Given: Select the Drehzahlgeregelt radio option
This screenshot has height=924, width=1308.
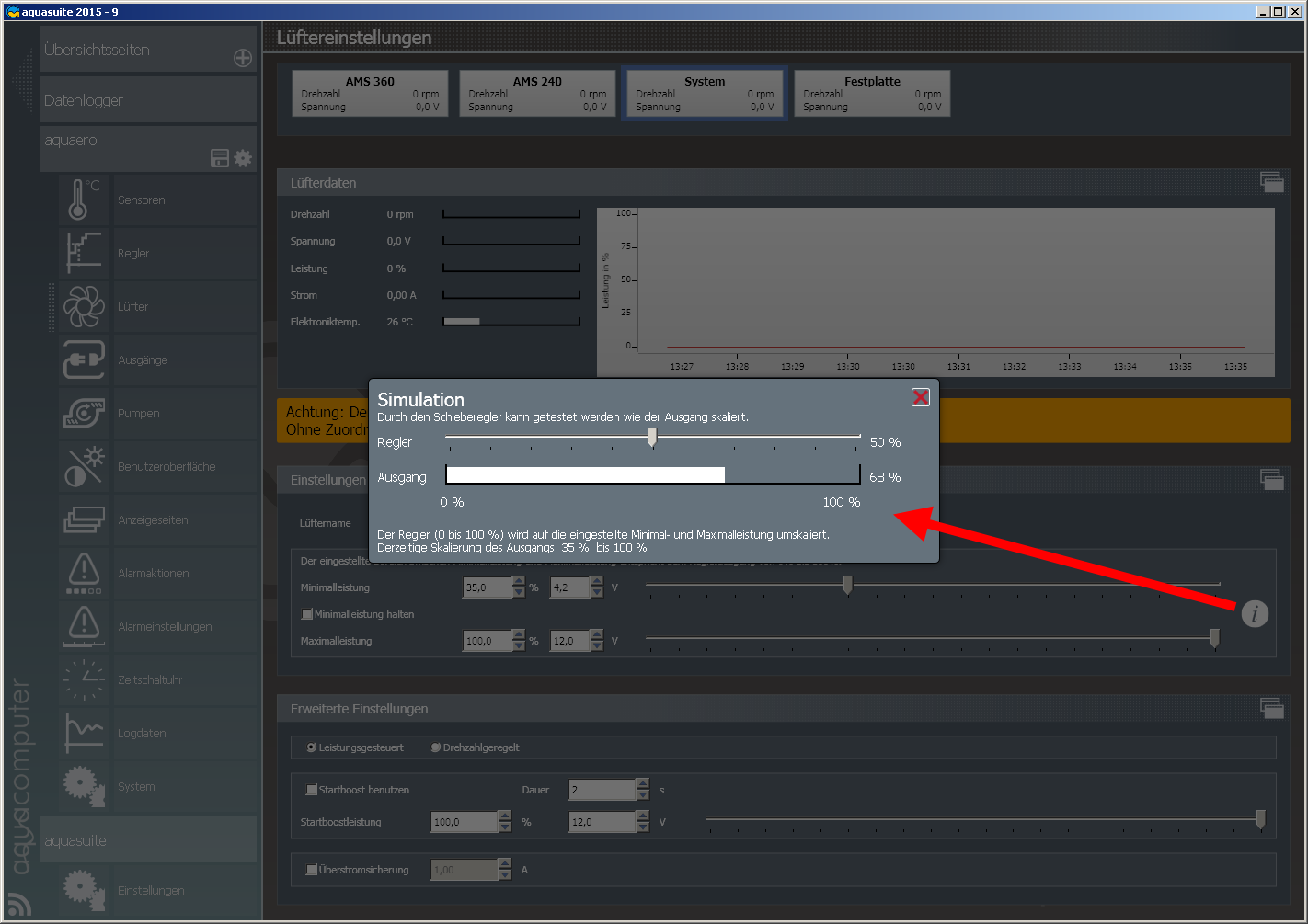Looking at the screenshot, I should pos(436,747).
